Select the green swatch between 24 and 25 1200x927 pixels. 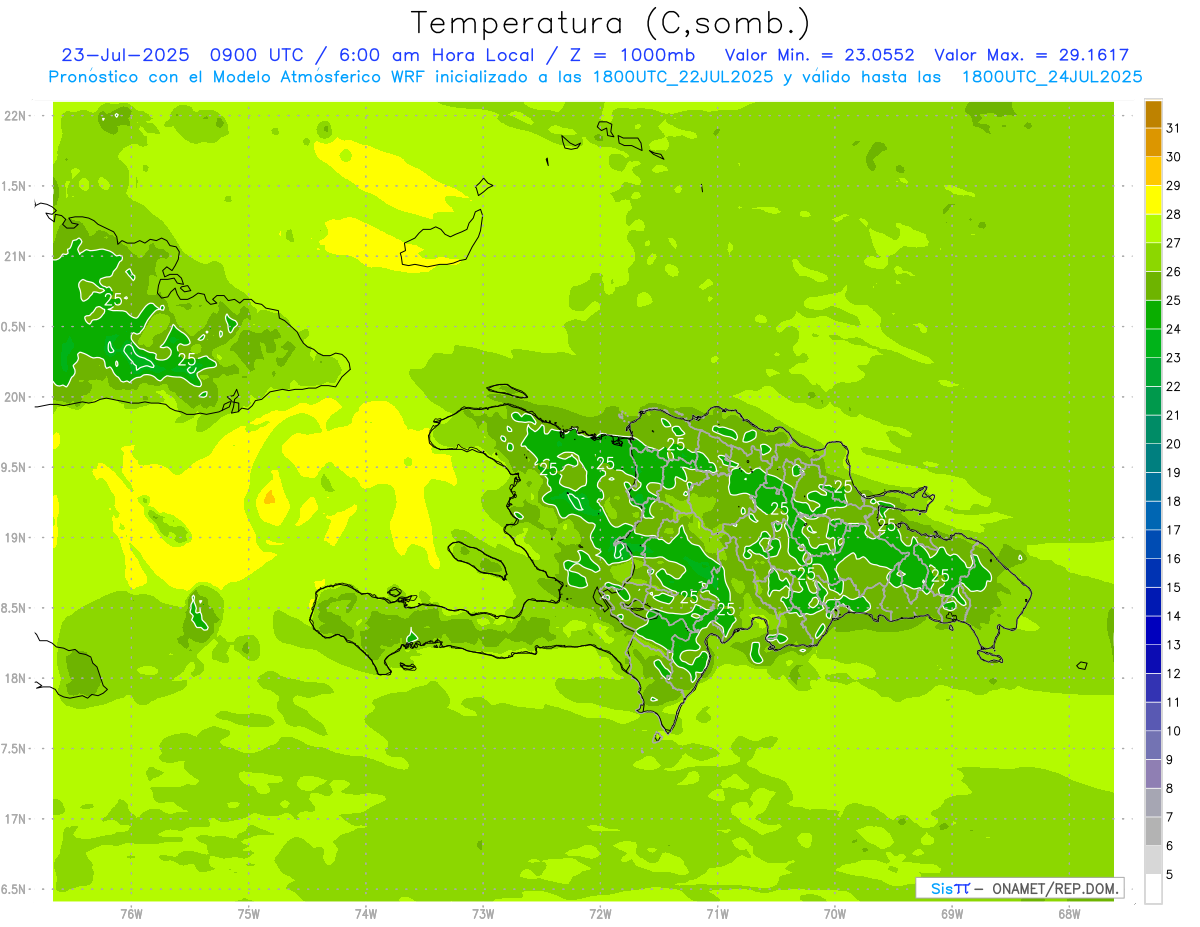tap(1153, 316)
